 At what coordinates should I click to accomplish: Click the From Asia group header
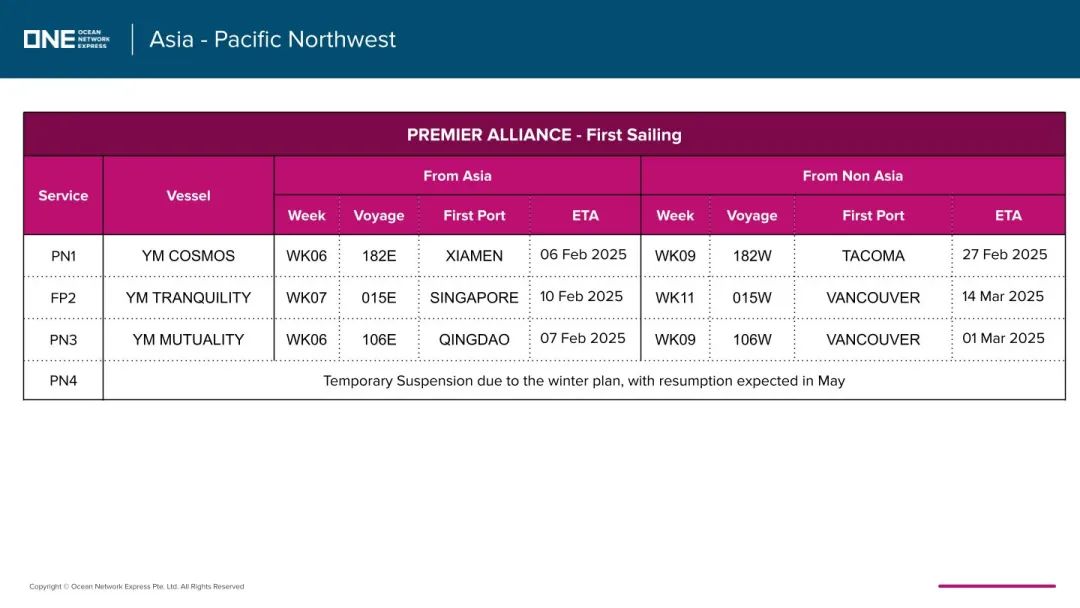tap(457, 176)
